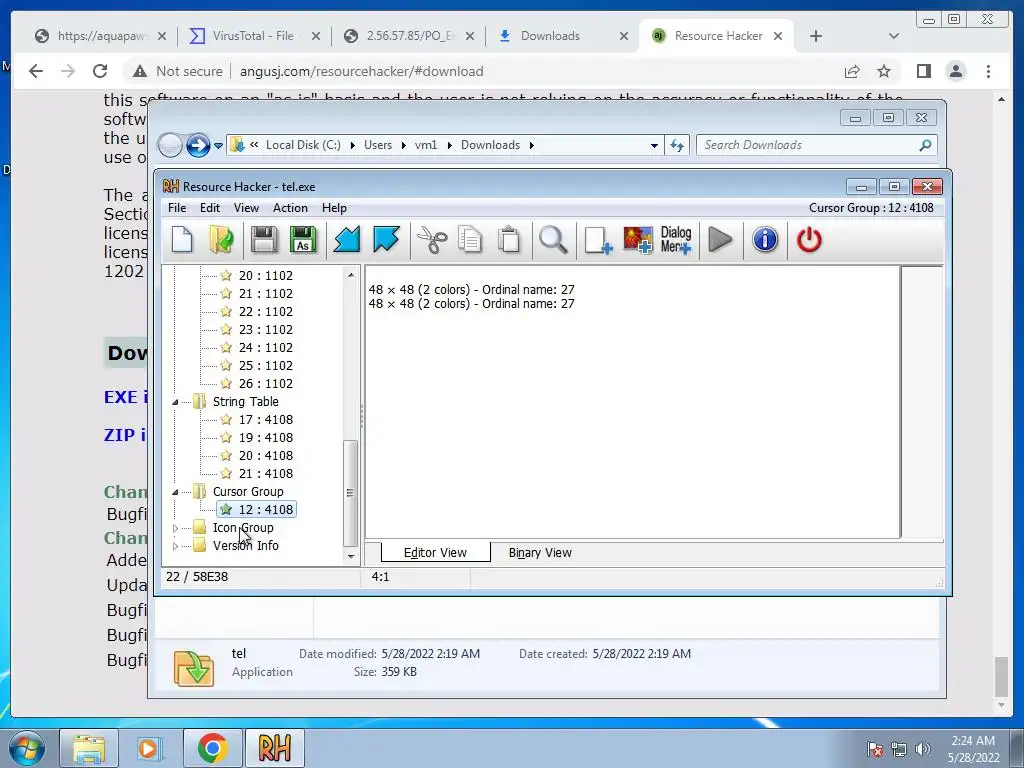Collapse the String Table tree node

[175, 402]
